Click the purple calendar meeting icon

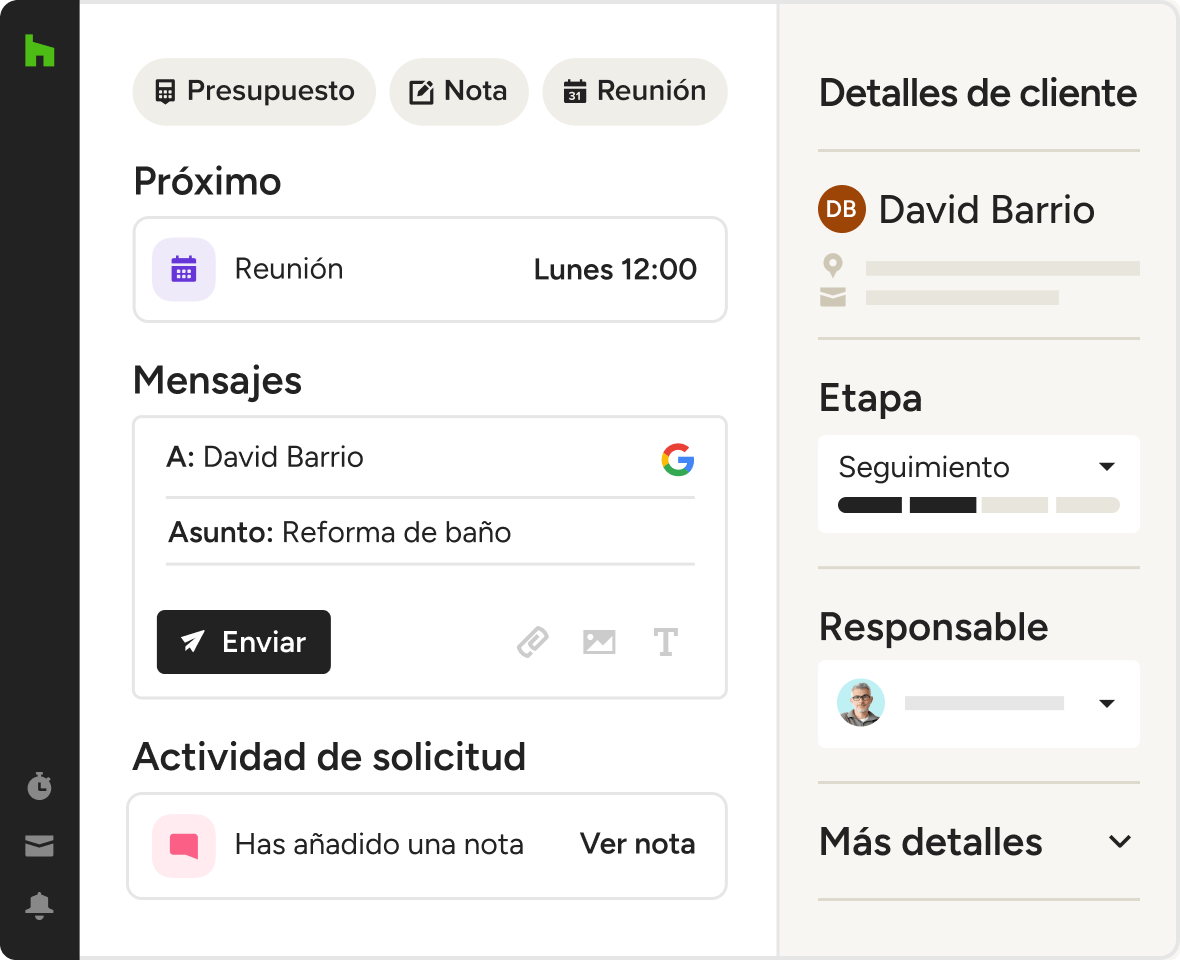pos(184,269)
